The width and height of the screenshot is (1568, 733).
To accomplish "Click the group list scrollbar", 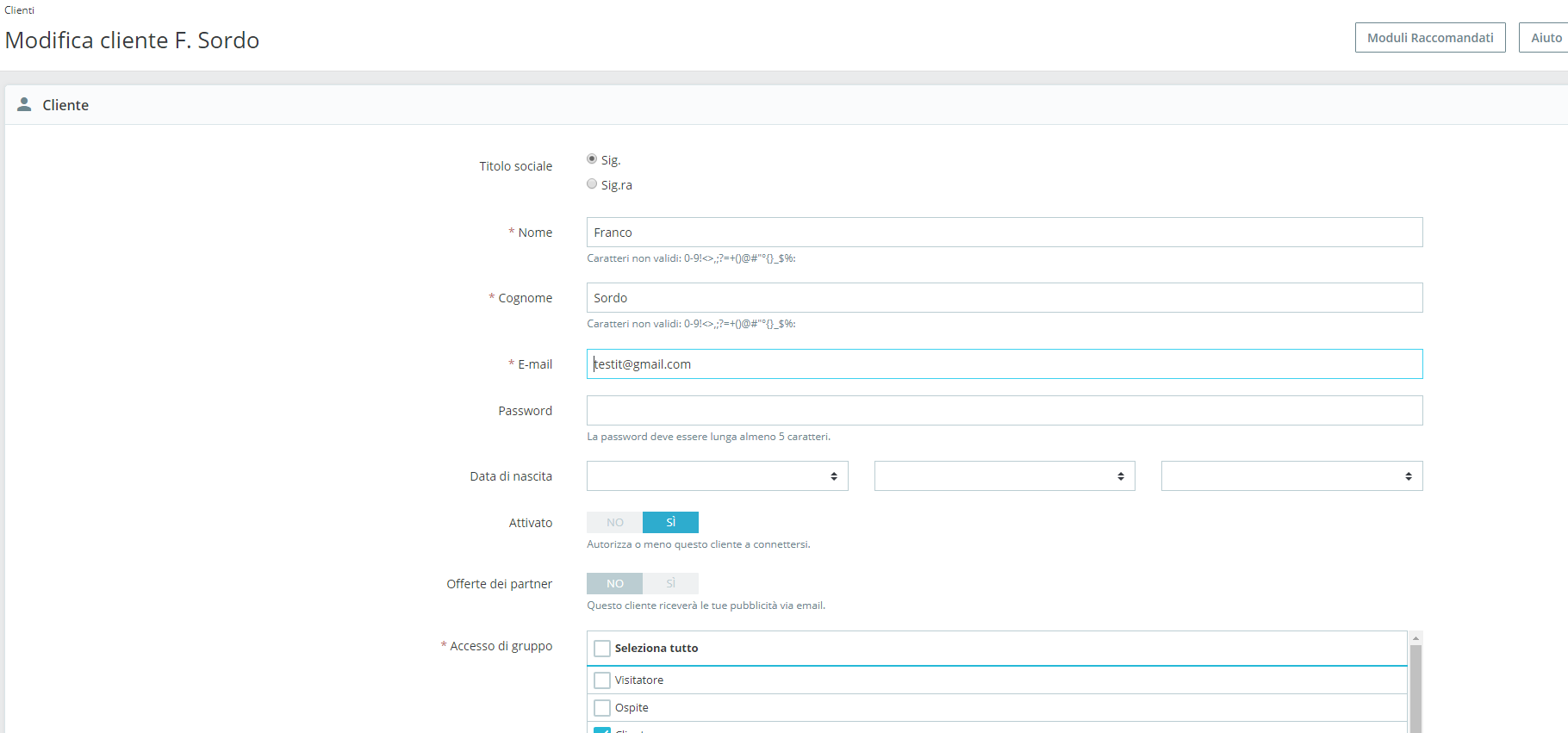I will point(1416,689).
